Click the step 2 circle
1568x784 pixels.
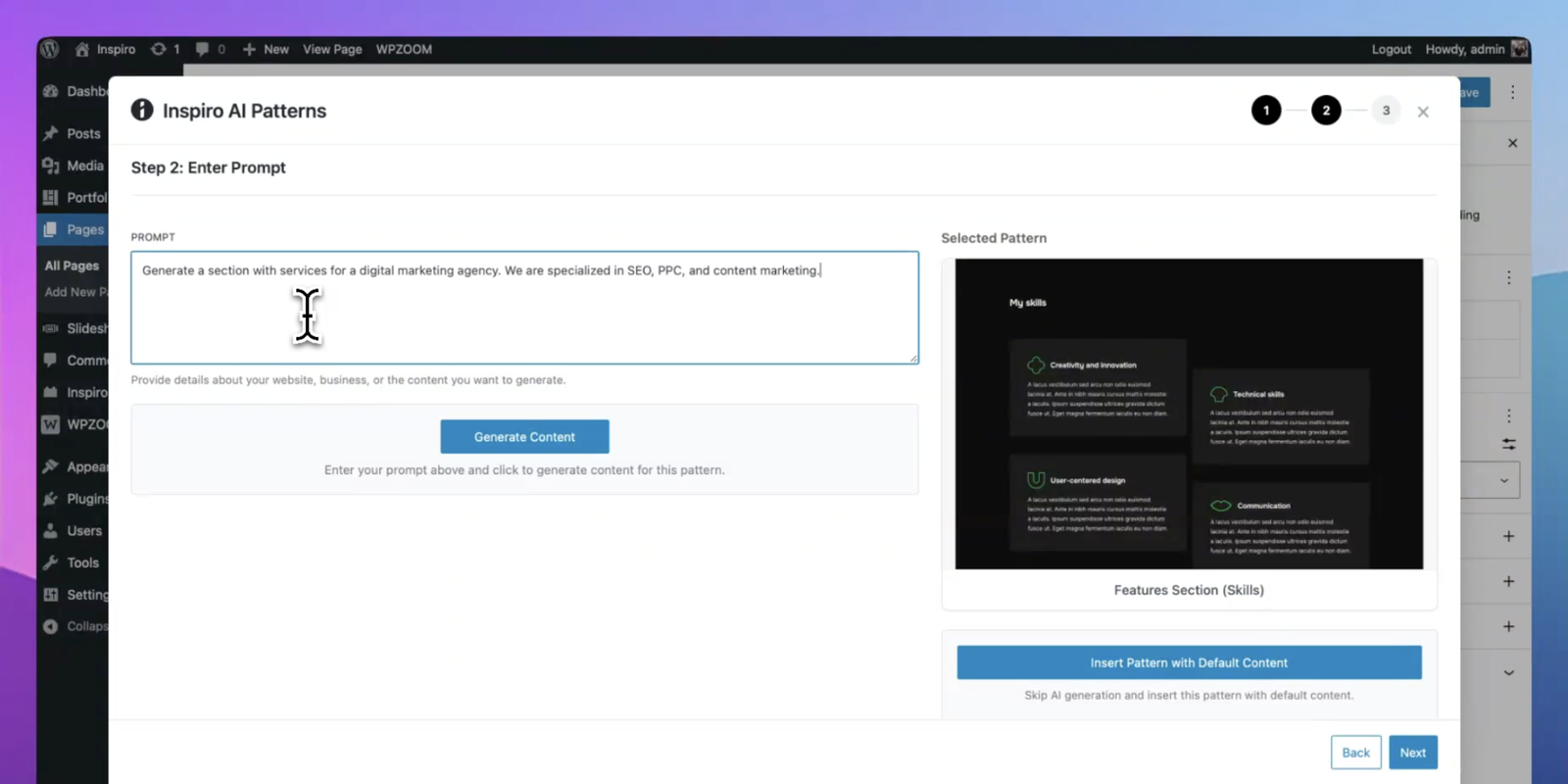[1326, 111]
